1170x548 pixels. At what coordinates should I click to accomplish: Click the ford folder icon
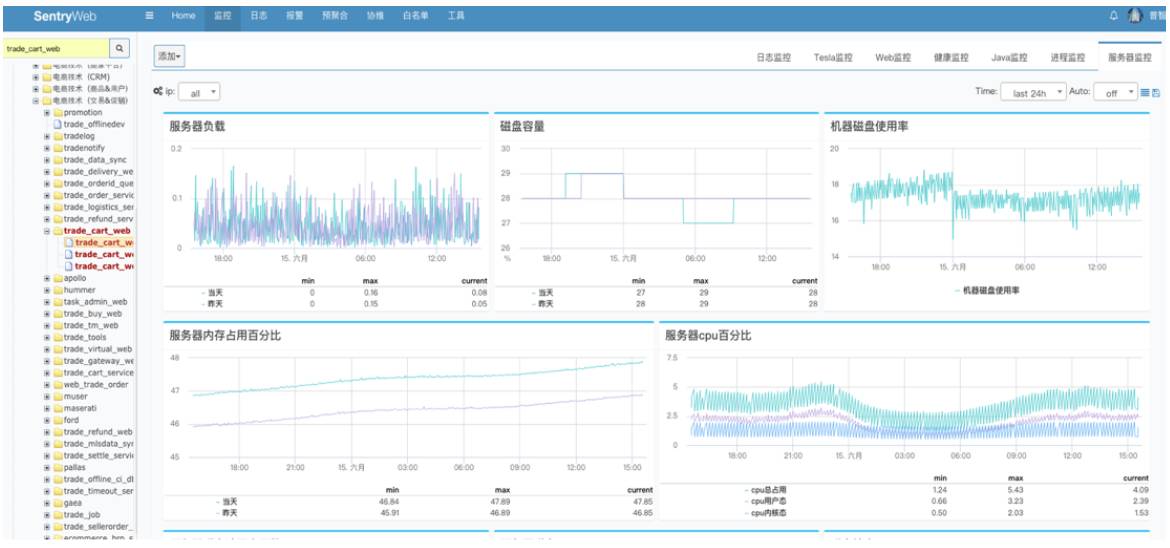[57, 420]
